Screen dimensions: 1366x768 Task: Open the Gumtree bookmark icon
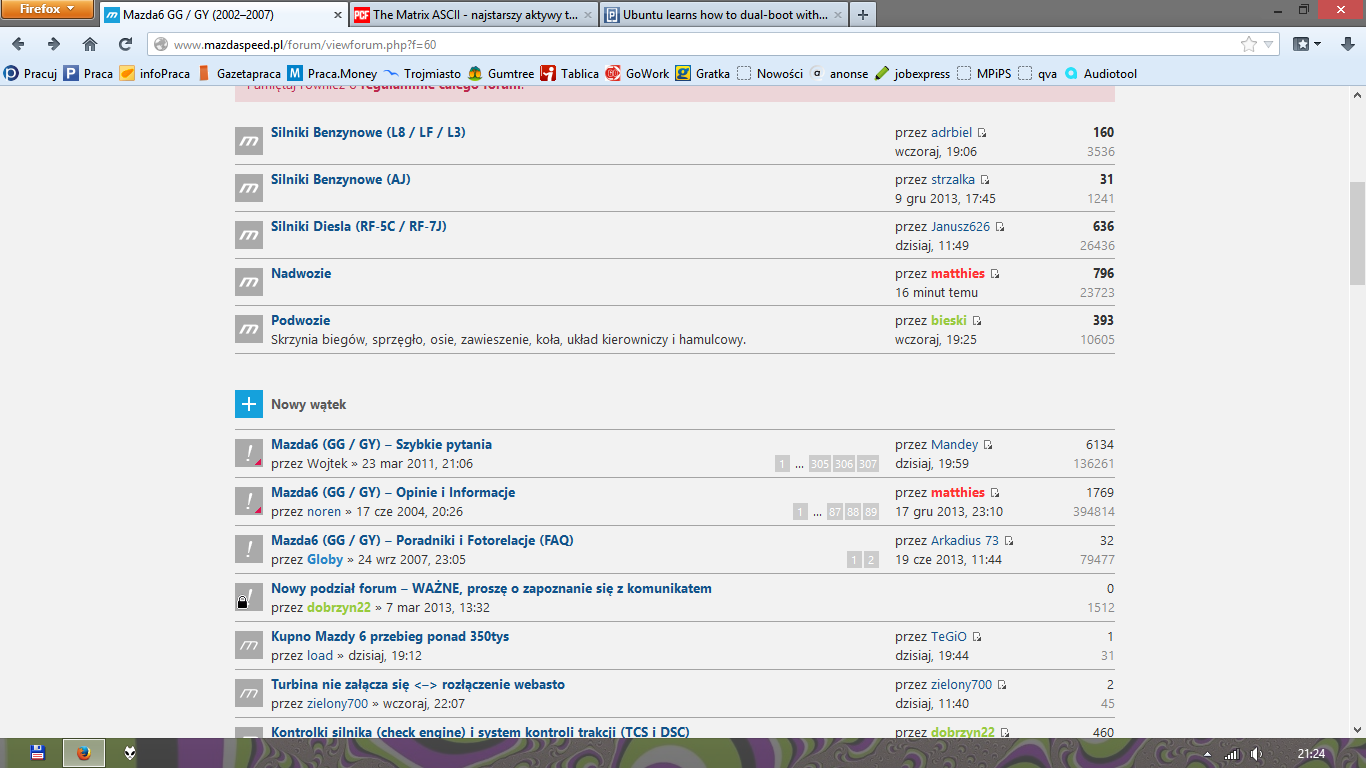tap(476, 73)
